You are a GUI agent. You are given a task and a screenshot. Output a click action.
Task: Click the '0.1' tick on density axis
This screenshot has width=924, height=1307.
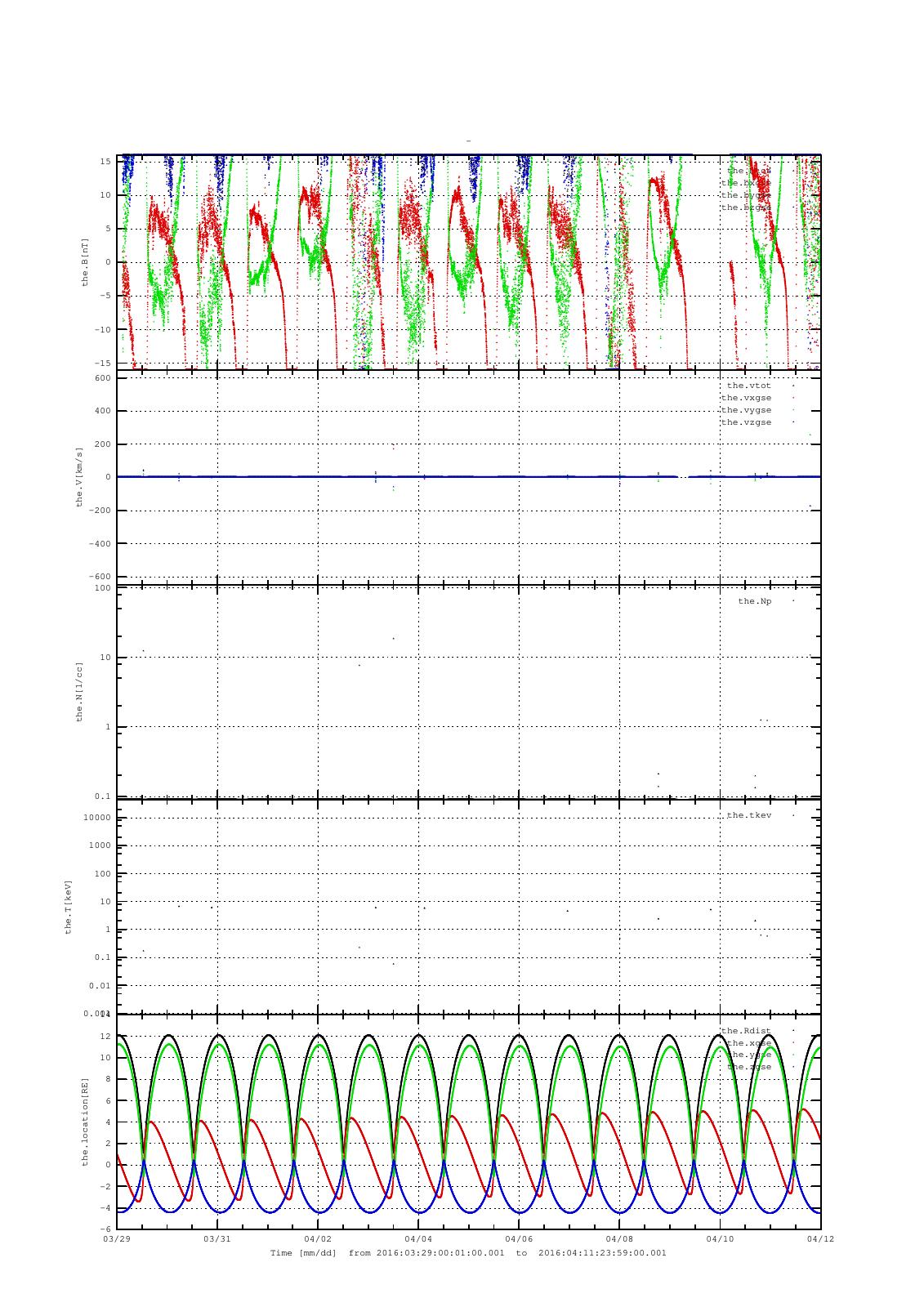click(103, 796)
